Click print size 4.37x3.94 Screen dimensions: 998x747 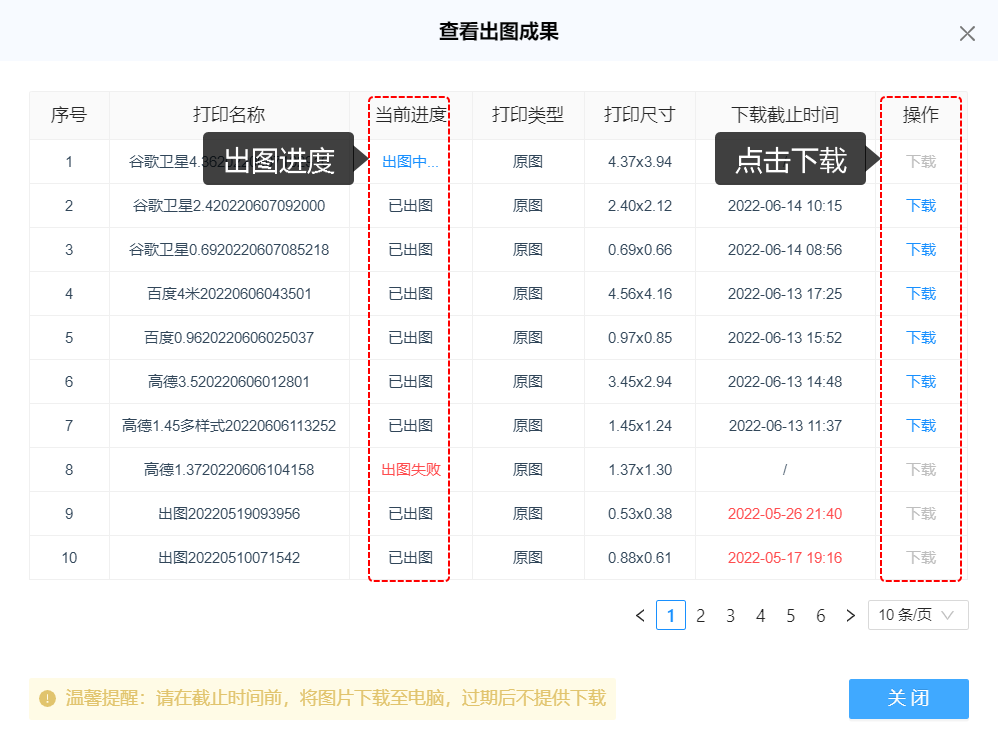click(640, 162)
